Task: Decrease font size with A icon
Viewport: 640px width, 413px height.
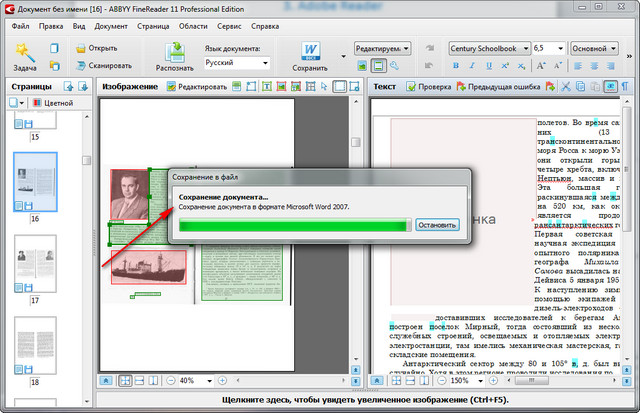Action: click(x=558, y=65)
